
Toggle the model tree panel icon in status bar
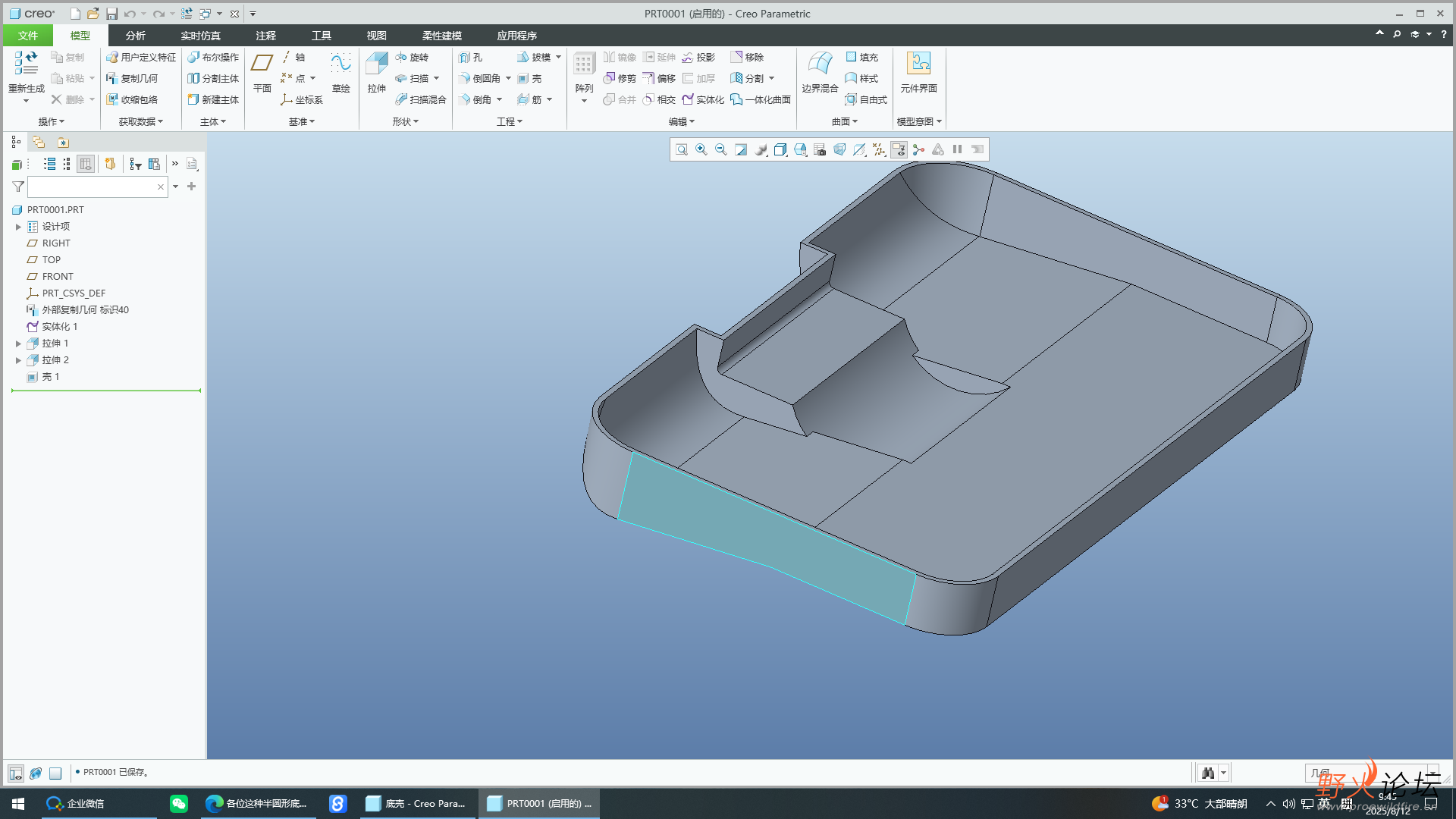pyautogui.click(x=16, y=773)
